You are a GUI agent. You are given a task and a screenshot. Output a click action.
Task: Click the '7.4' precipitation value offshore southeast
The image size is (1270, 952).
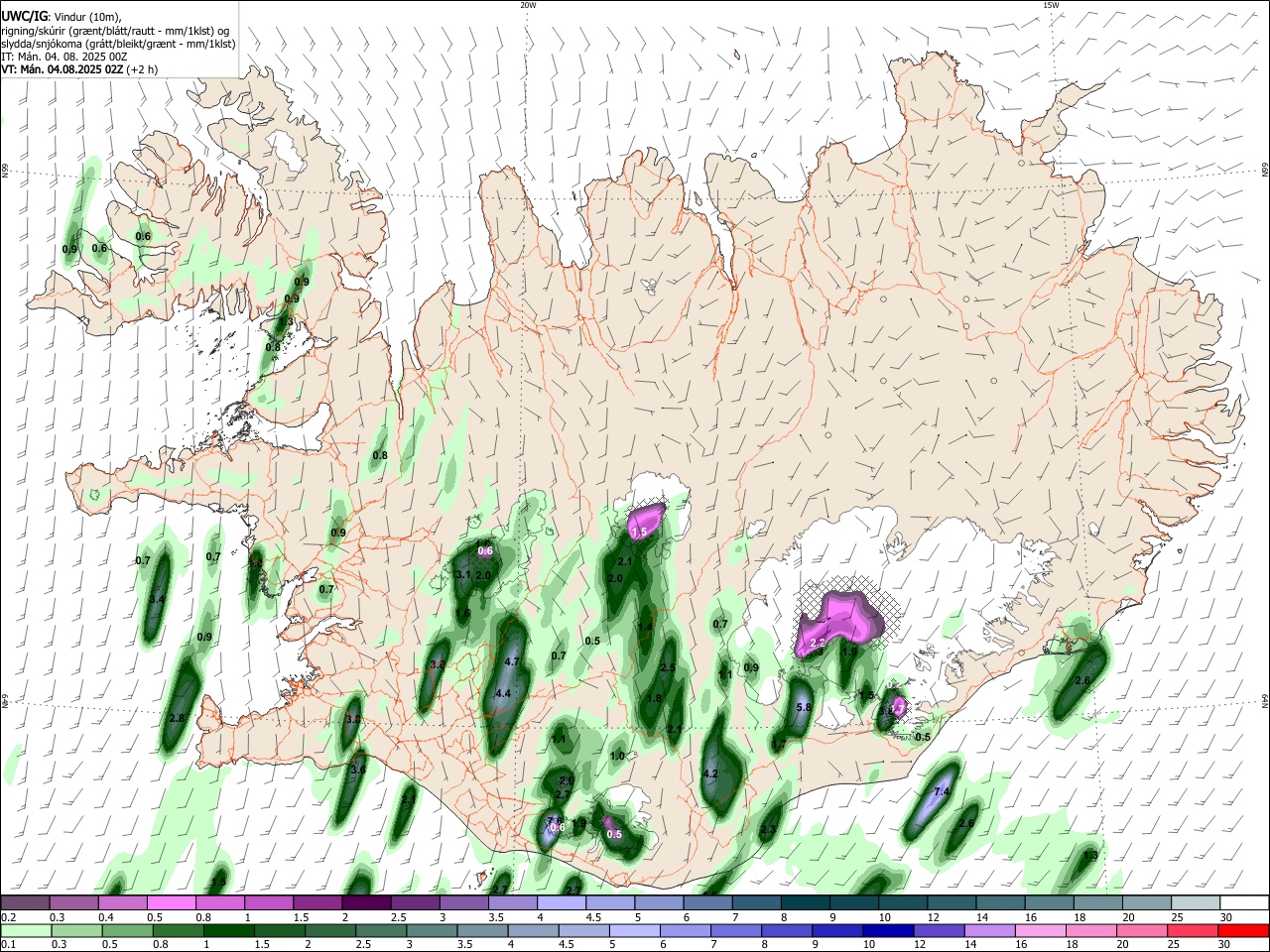point(943,791)
